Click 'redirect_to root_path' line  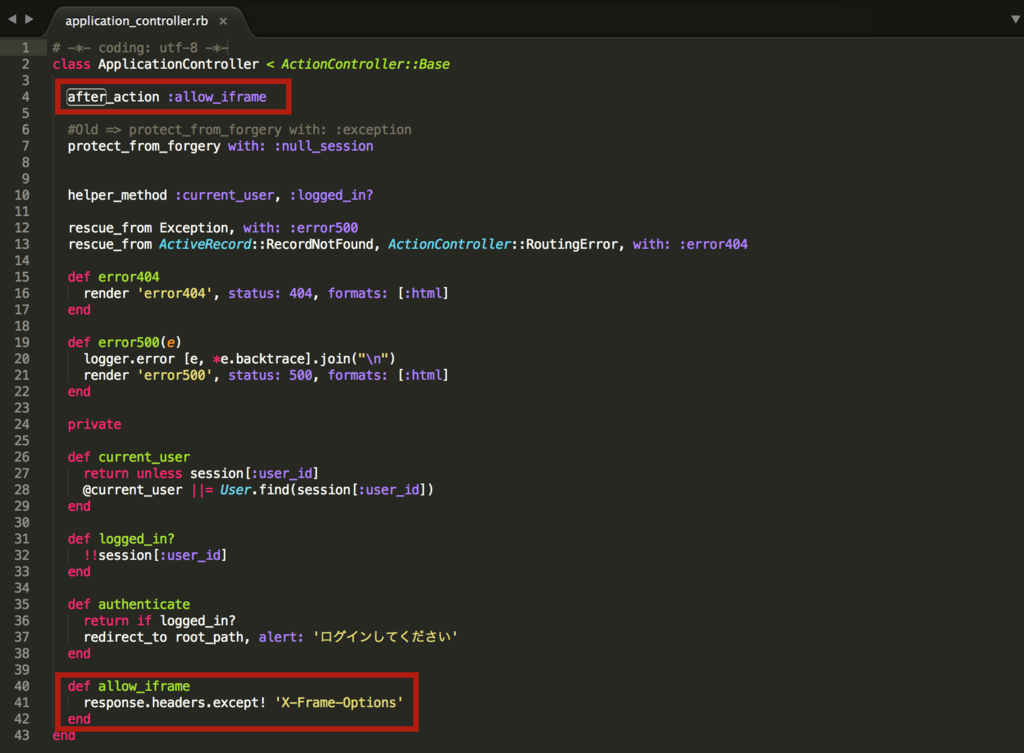point(270,637)
